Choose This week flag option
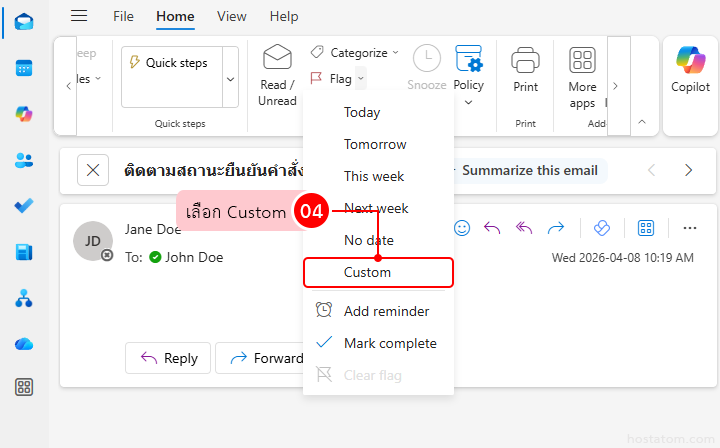The height and width of the screenshot is (448, 720). pos(378,176)
